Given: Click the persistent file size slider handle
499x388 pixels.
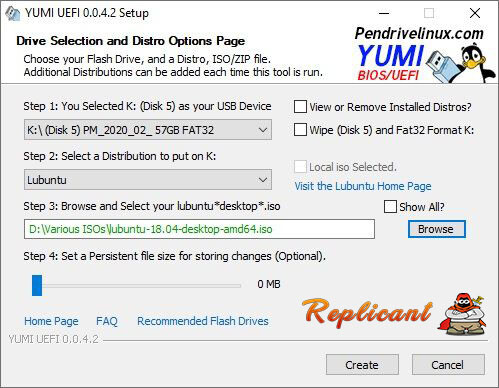Looking at the screenshot, I should (37, 285).
